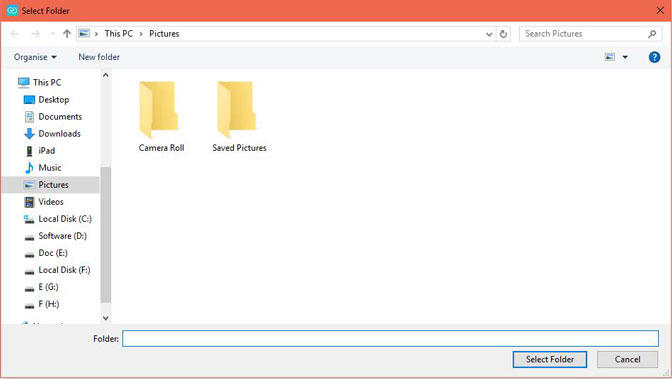This screenshot has height=379, width=672.
Task: Click the sidebar scrollbar thumb
Action: click(x=105, y=235)
